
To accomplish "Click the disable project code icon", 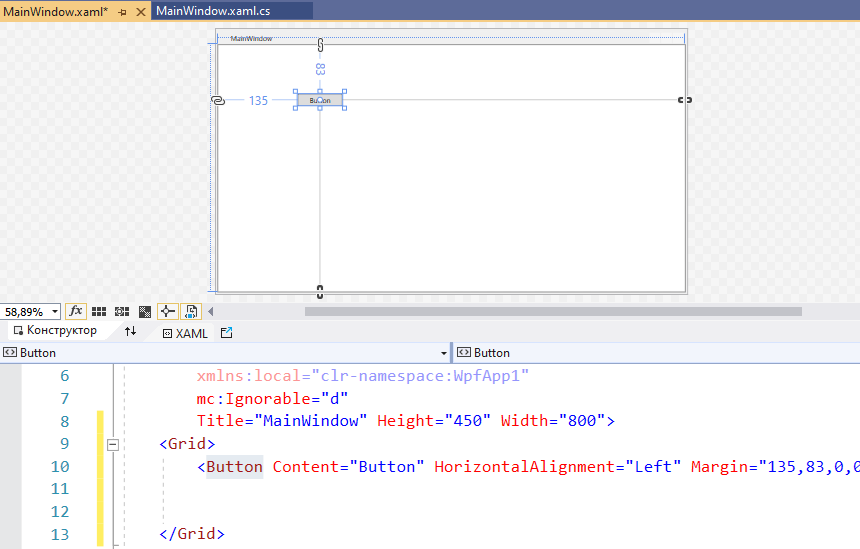I will pyautogui.click(x=192, y=312).
